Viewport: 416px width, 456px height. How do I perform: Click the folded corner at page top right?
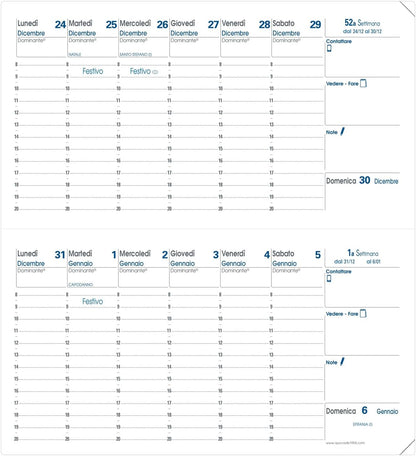[x=407, y=8]
